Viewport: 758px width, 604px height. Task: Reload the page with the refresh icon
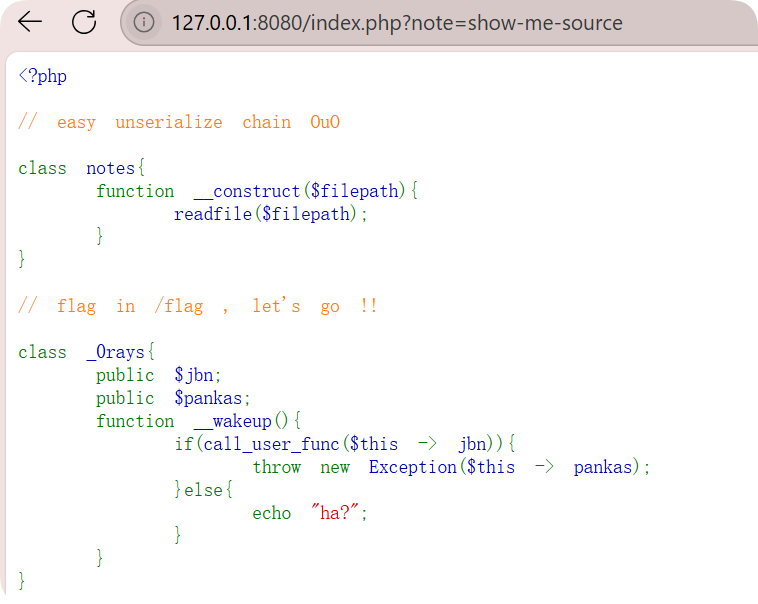pyautogui.click(x=84, y=22)
